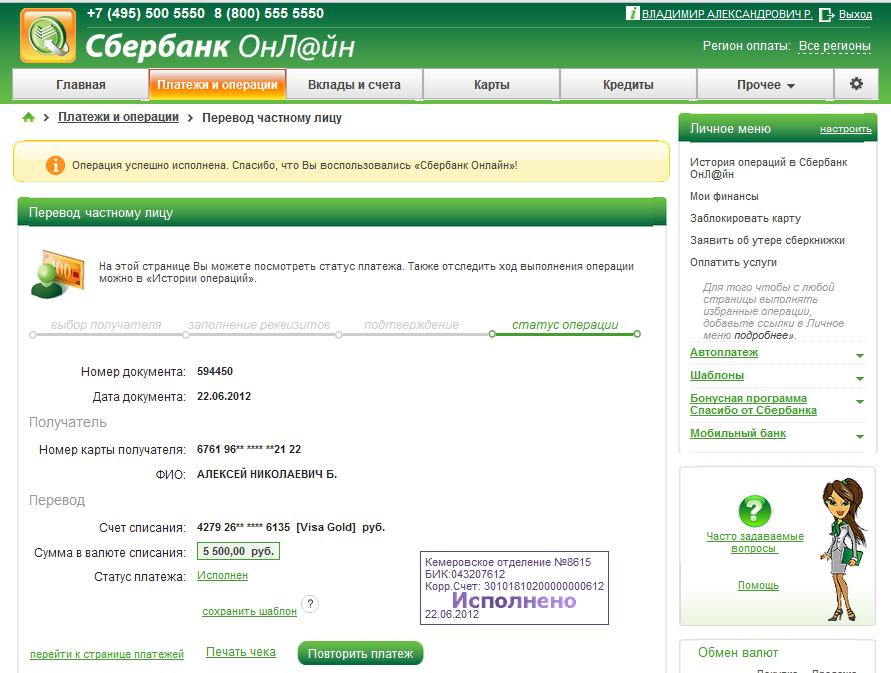Click Оплатить услуги in personal menu
Viewport: 891px width, 673px height.
coord(733,262)
